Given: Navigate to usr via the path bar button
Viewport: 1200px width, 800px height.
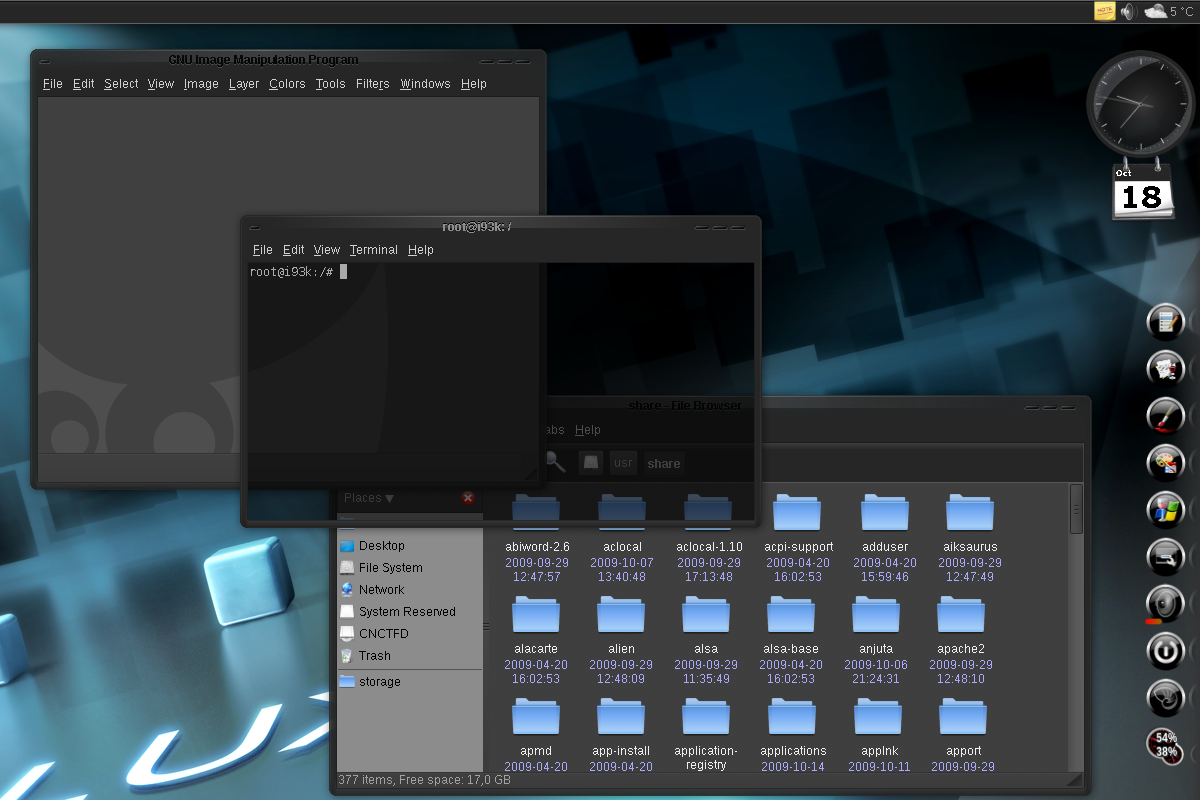Looking at the screenshot, I should (623, 462).
